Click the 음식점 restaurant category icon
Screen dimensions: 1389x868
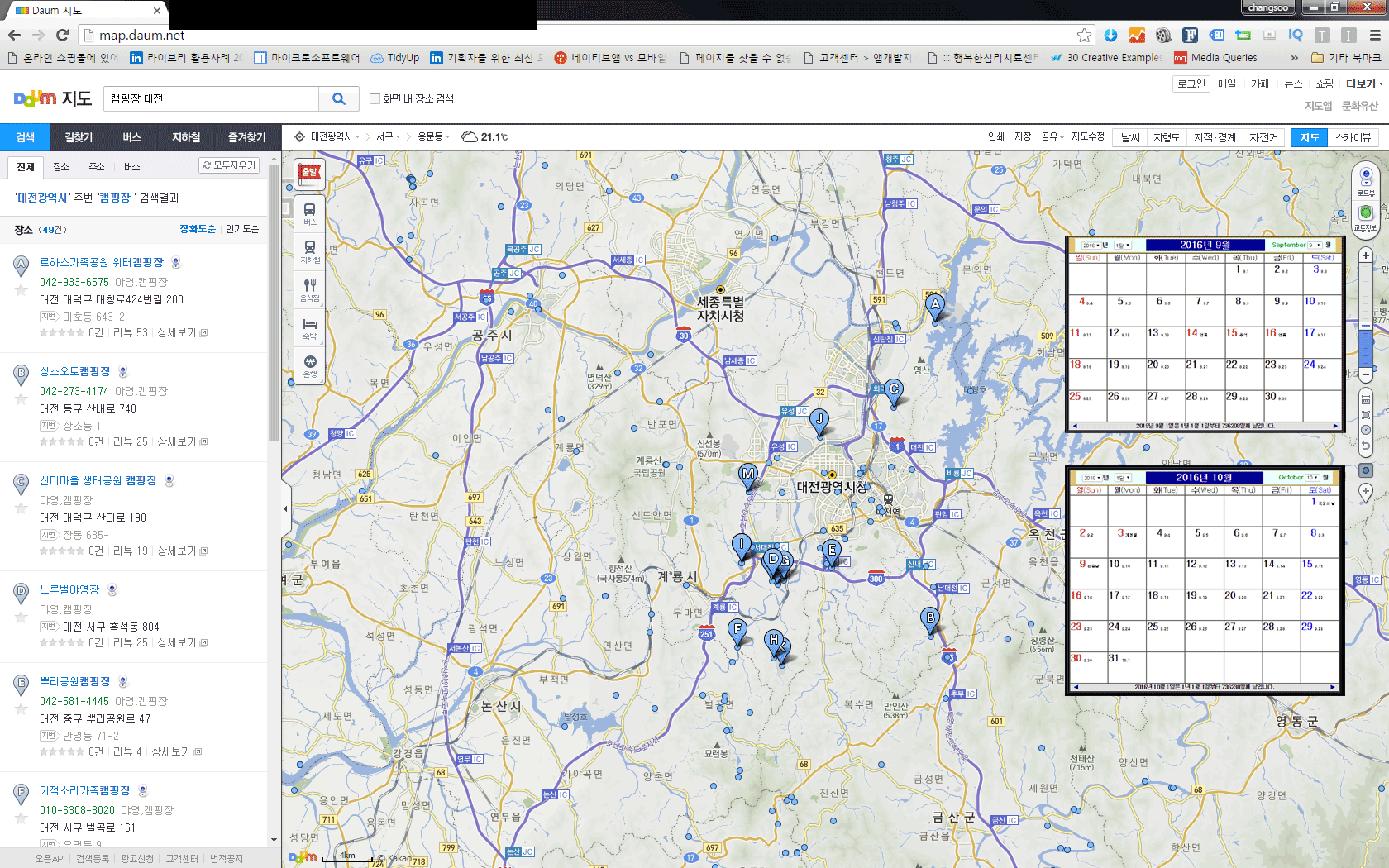click(310, 289)
